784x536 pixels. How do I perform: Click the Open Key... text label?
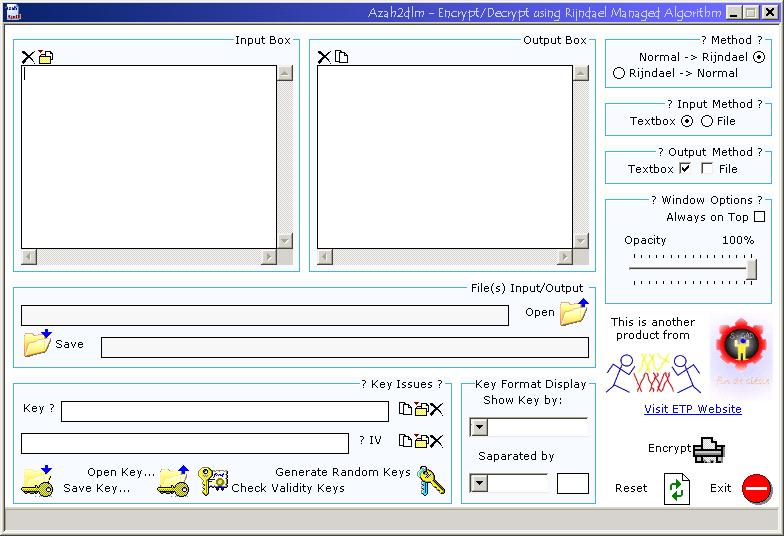pos(121,472)
